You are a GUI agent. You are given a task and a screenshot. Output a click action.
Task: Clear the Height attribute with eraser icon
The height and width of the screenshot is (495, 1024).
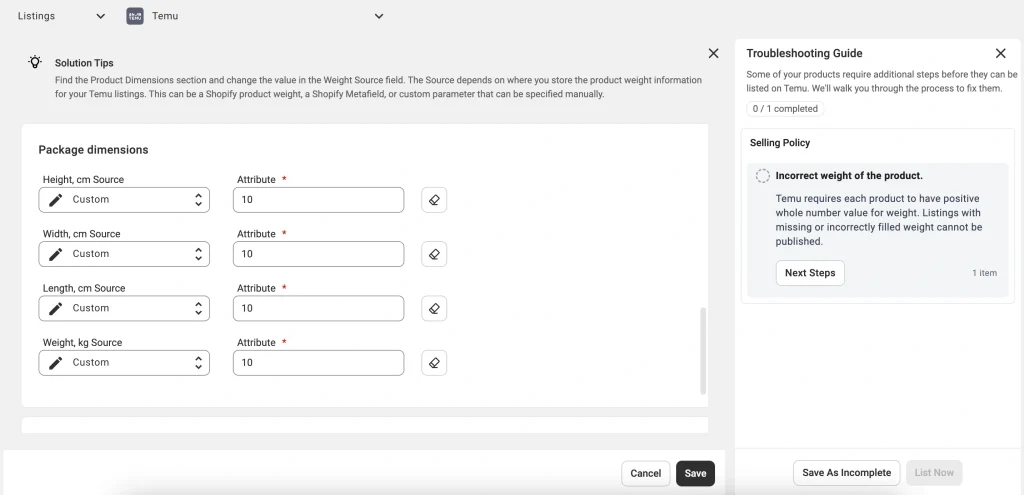pos(434,200)
